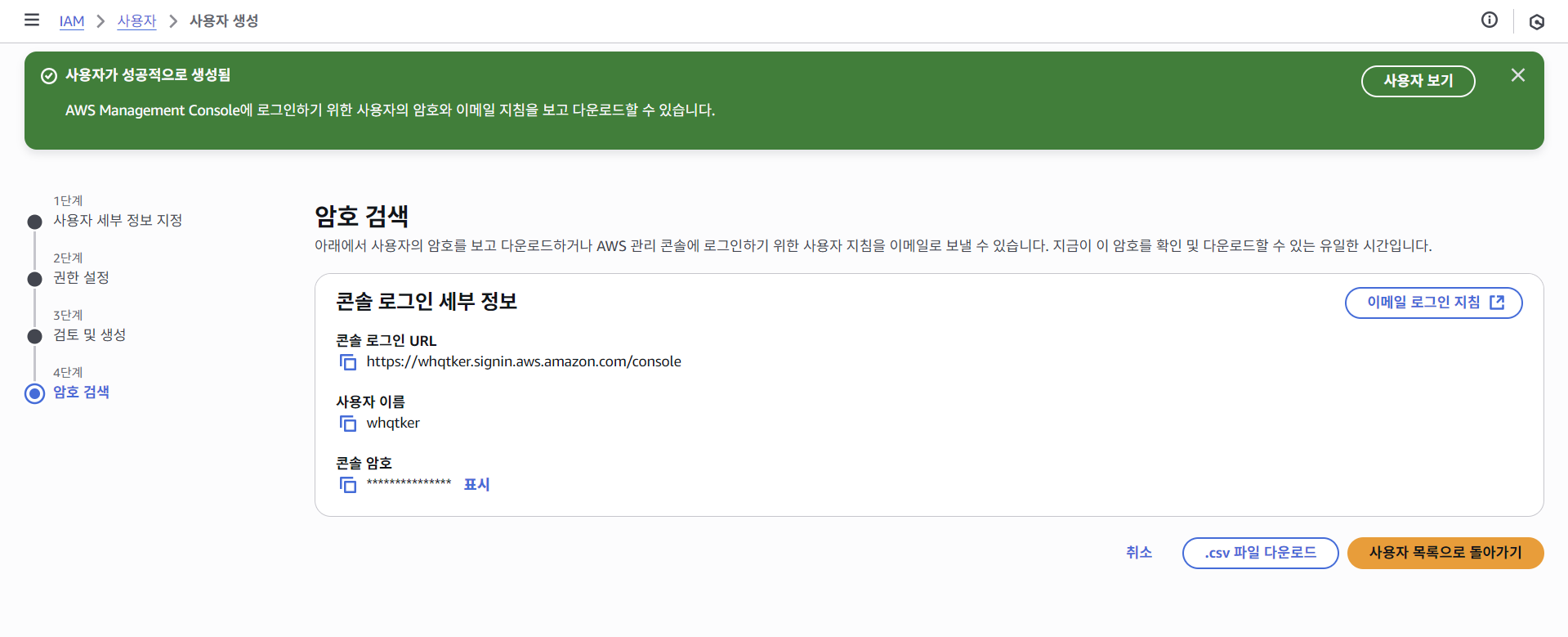
Task: Click the 암호 검색 page heading
Action: [x=362, y=217]
